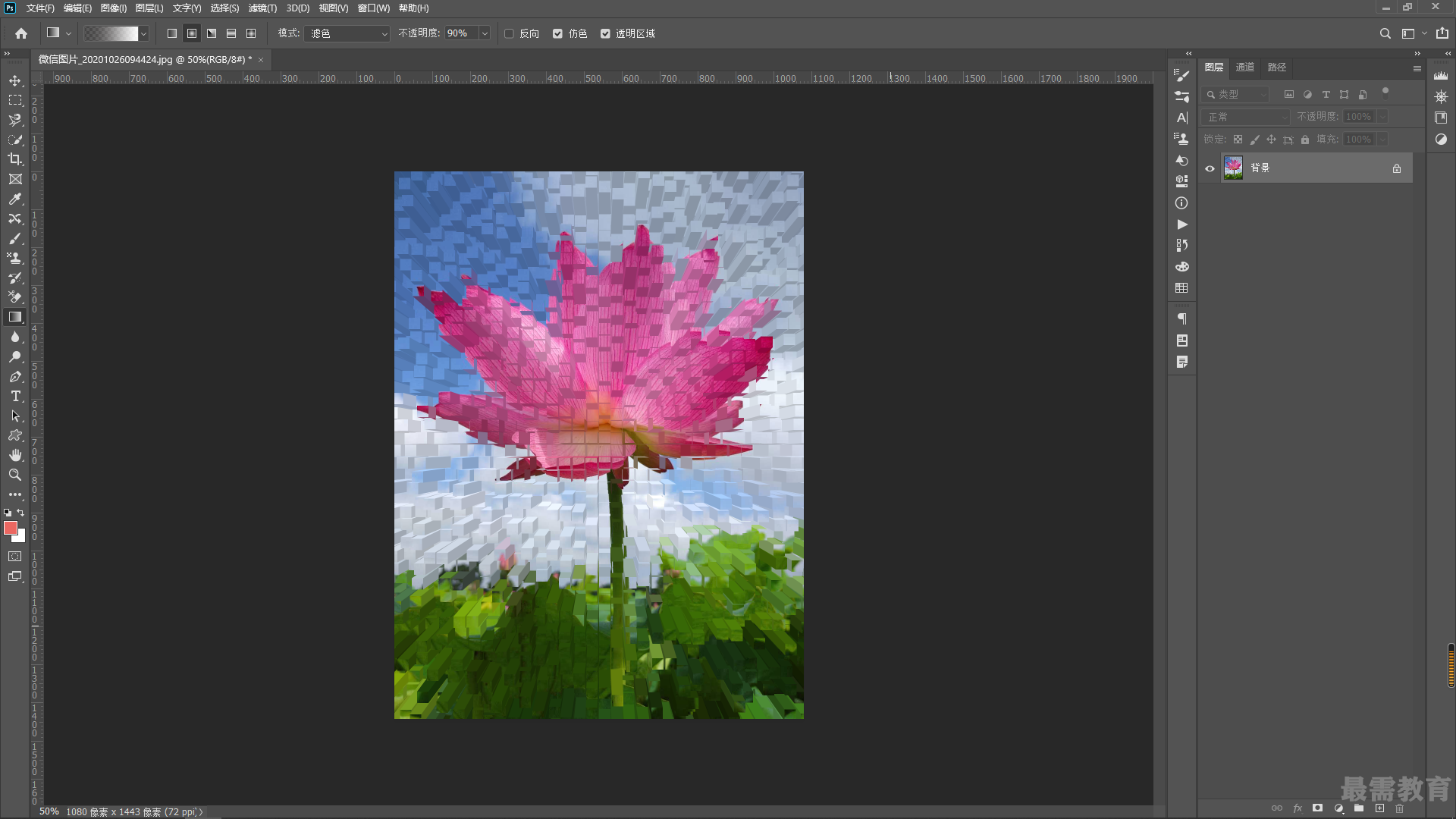Open the Actions play icon panel

[x=1181, y=224]
